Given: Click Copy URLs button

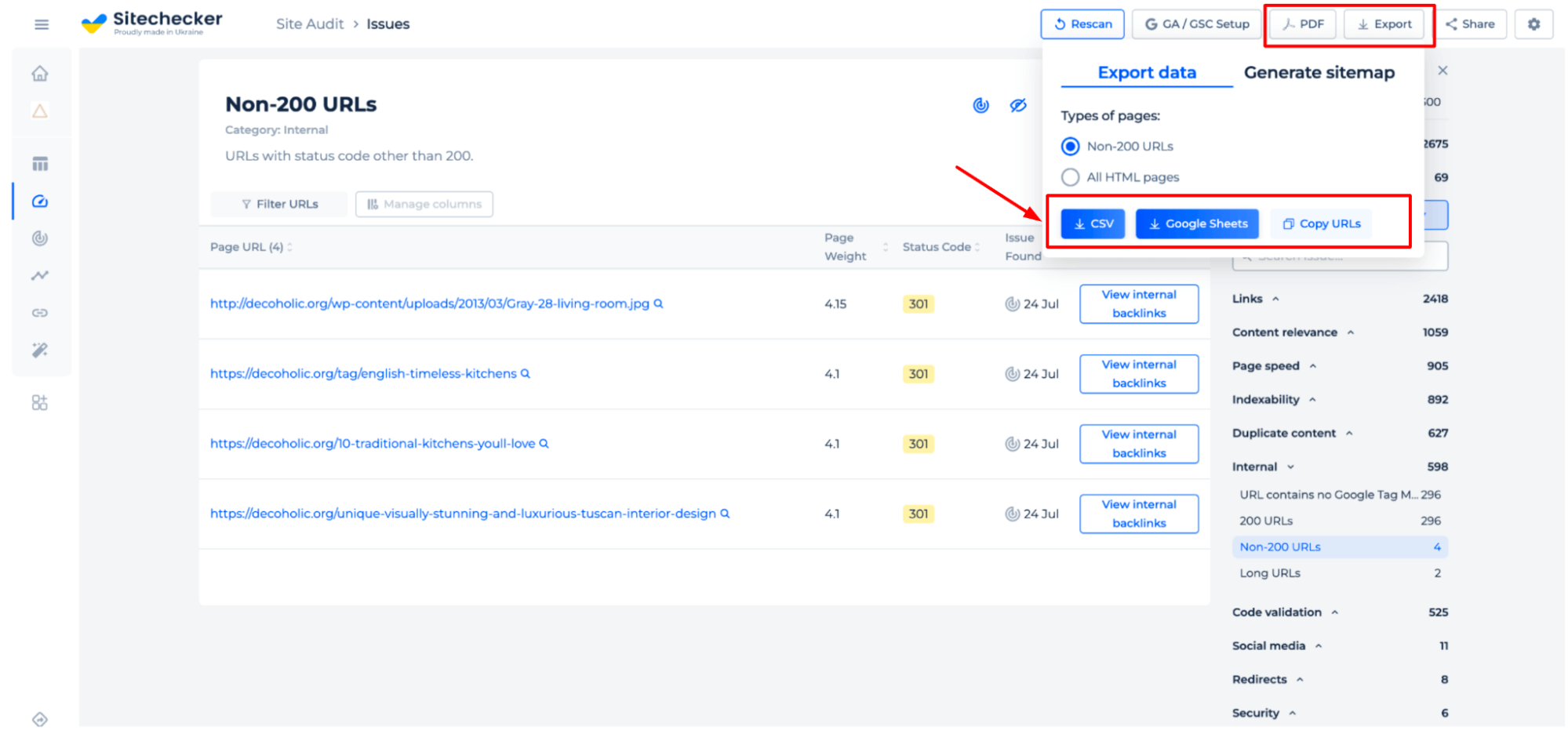Looking at the screenshot, I should [x=1321, y=224].
